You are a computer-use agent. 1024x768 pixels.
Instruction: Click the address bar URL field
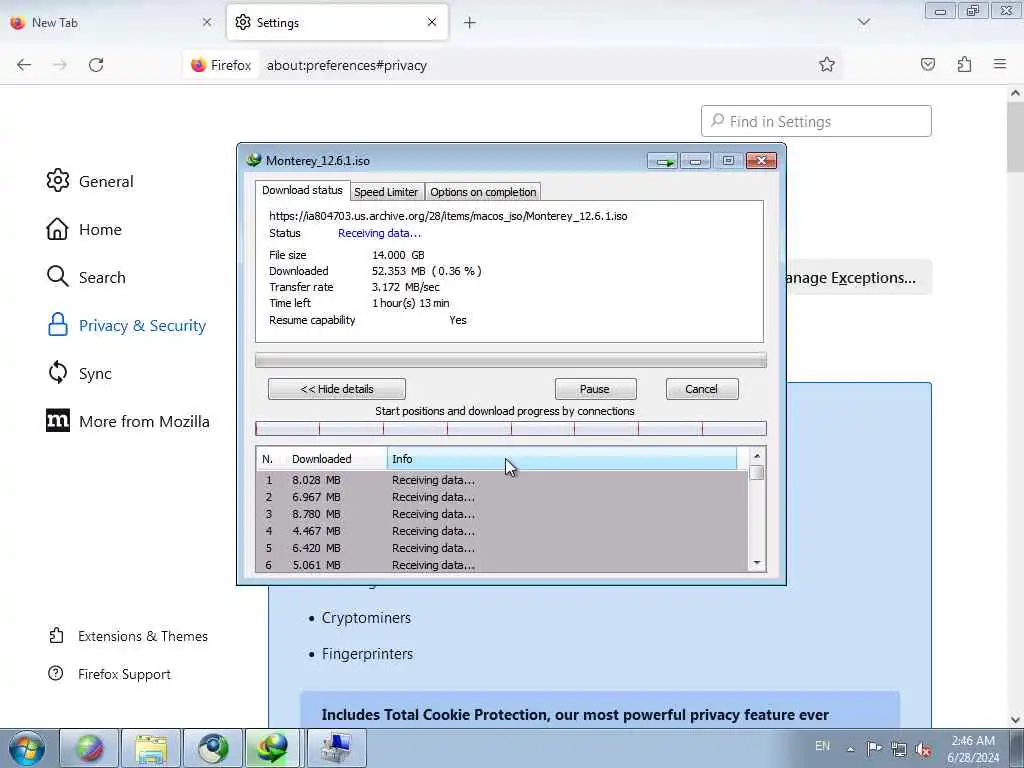pyautogui.click(x=536, y=65)
